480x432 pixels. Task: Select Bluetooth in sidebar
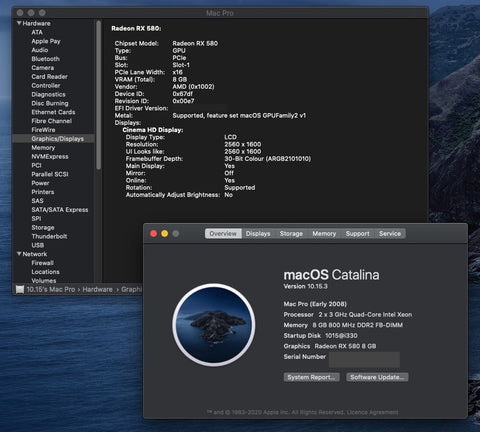46,59
